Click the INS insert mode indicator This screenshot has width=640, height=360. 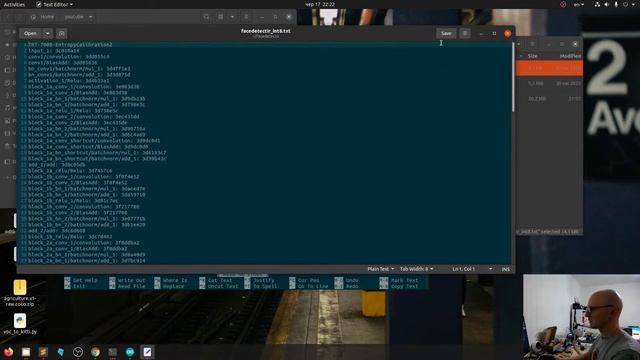(x=505, y=269)
